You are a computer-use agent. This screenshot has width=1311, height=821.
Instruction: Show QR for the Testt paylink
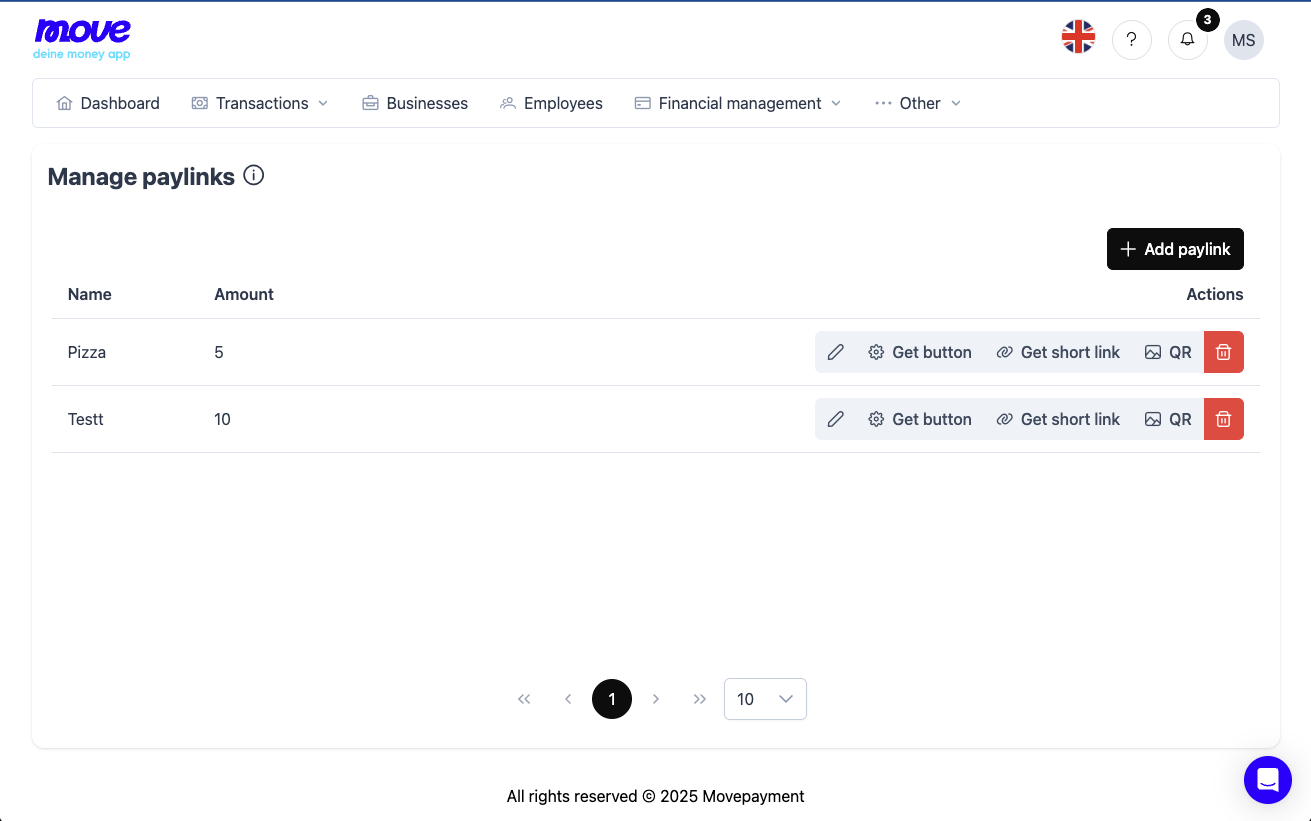(1168, 419)
